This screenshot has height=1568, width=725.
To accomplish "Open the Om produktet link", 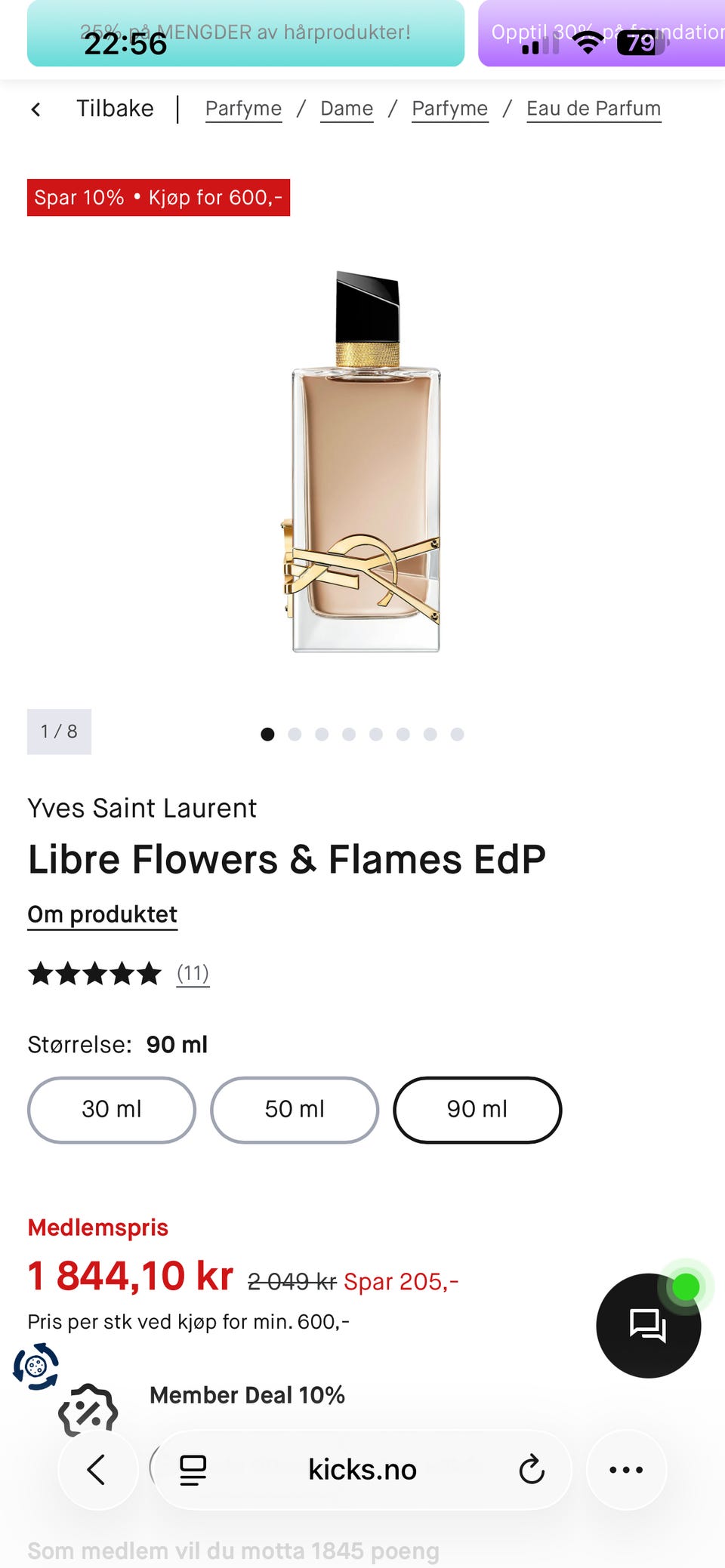I will pyautogui.click(x=103, y=914).
